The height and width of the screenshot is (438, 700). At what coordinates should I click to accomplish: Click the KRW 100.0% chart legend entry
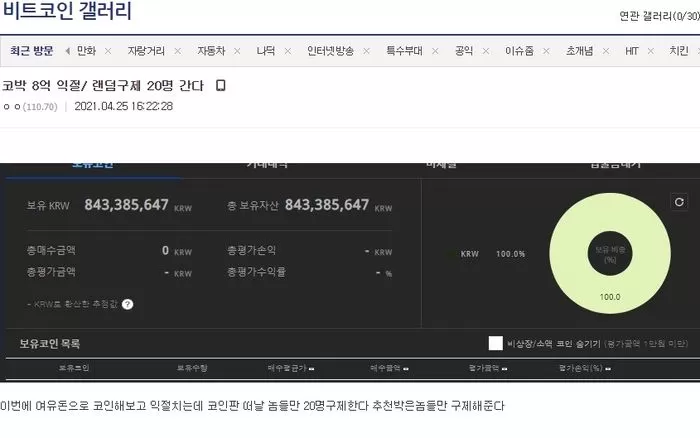[493, 254]
